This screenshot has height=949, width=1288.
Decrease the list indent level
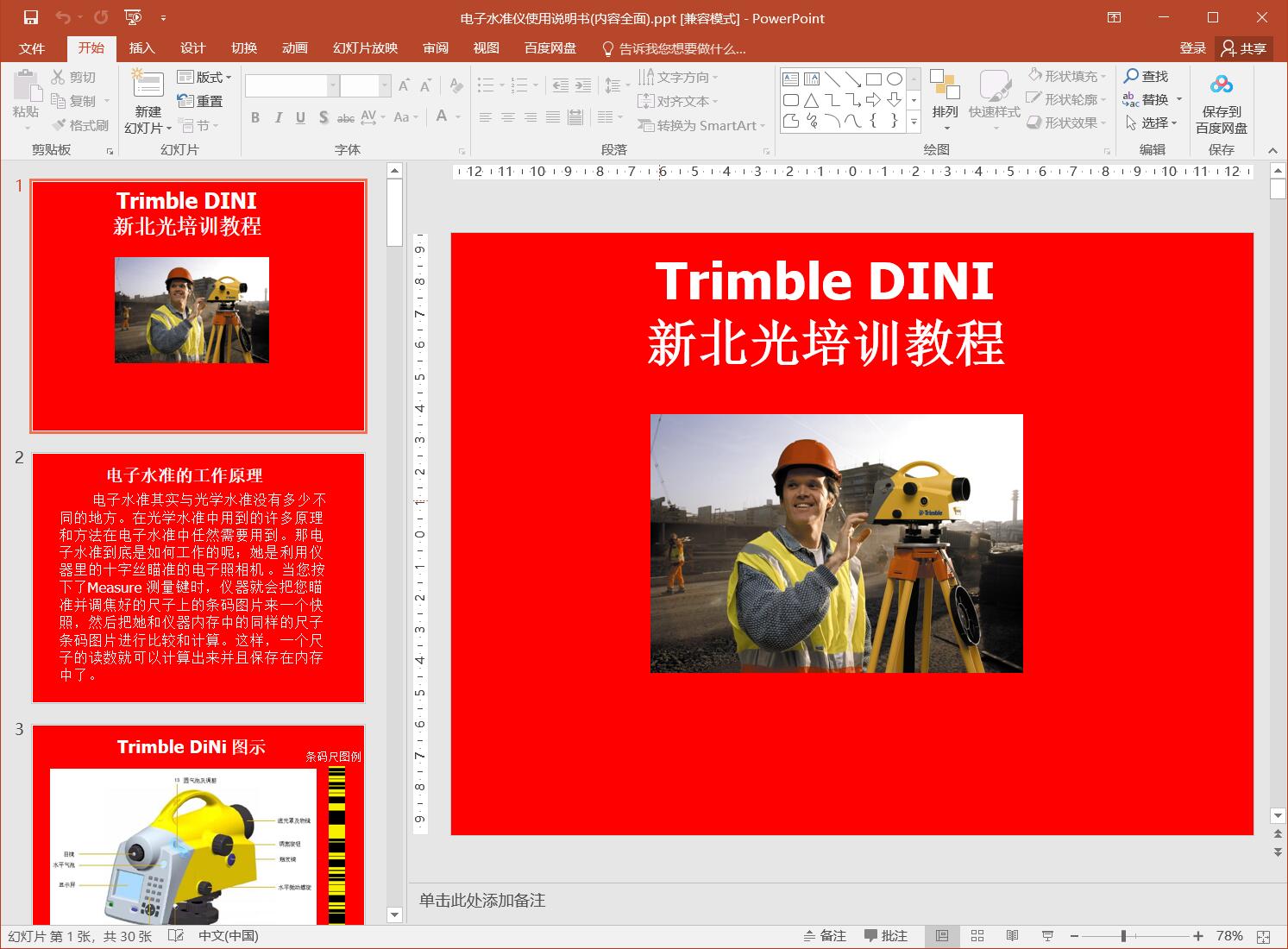[561, 85]
